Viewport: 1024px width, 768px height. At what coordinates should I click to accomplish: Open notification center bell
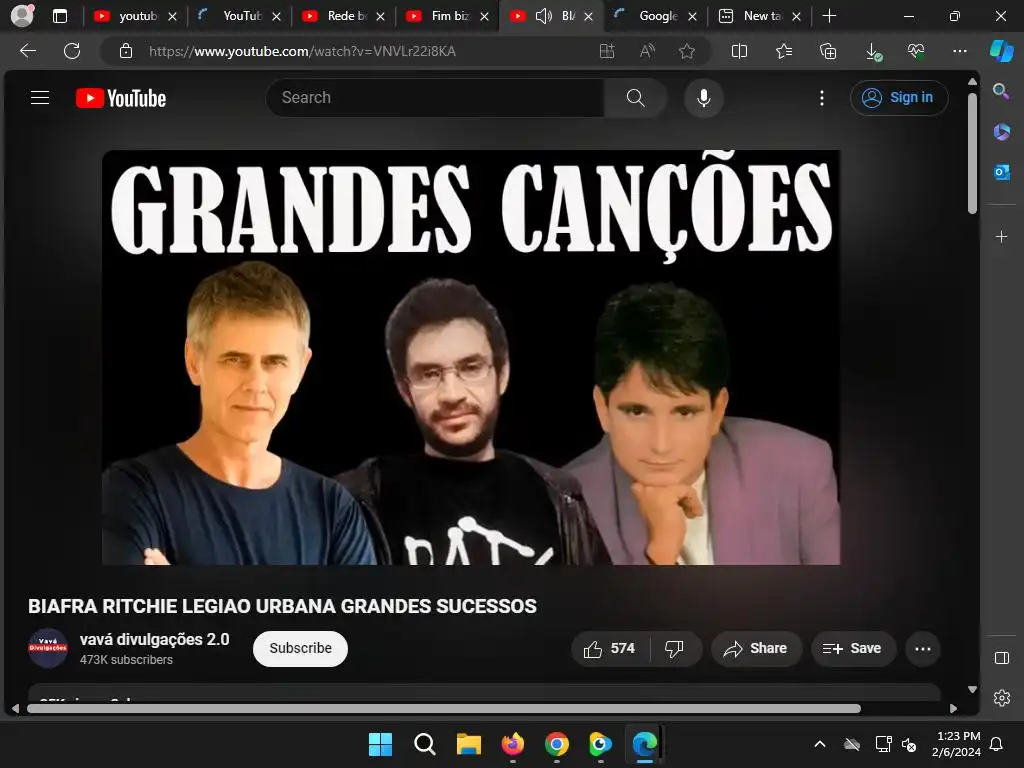pos(997,744)
